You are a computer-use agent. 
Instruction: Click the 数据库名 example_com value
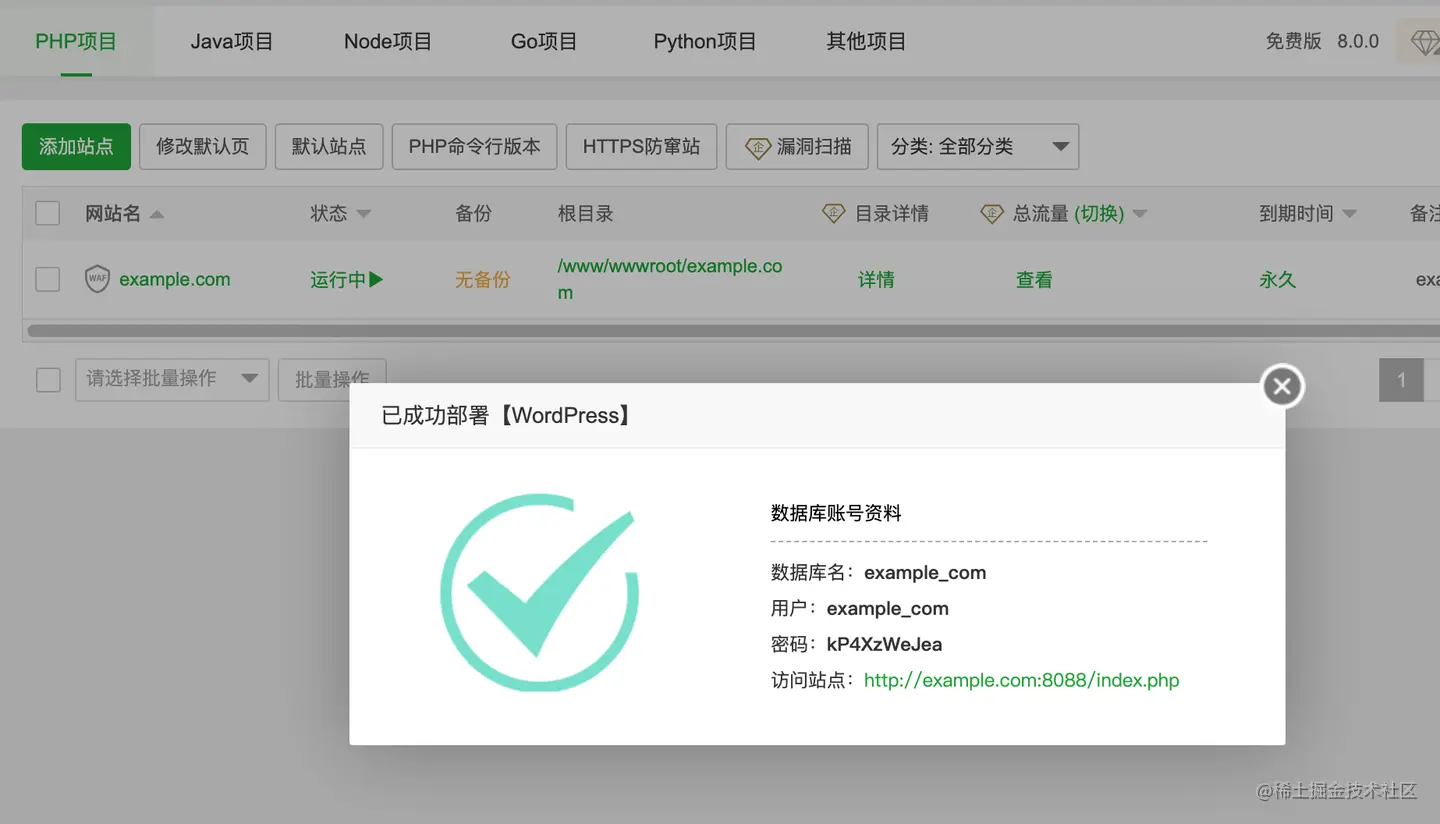tap(925, 573)
